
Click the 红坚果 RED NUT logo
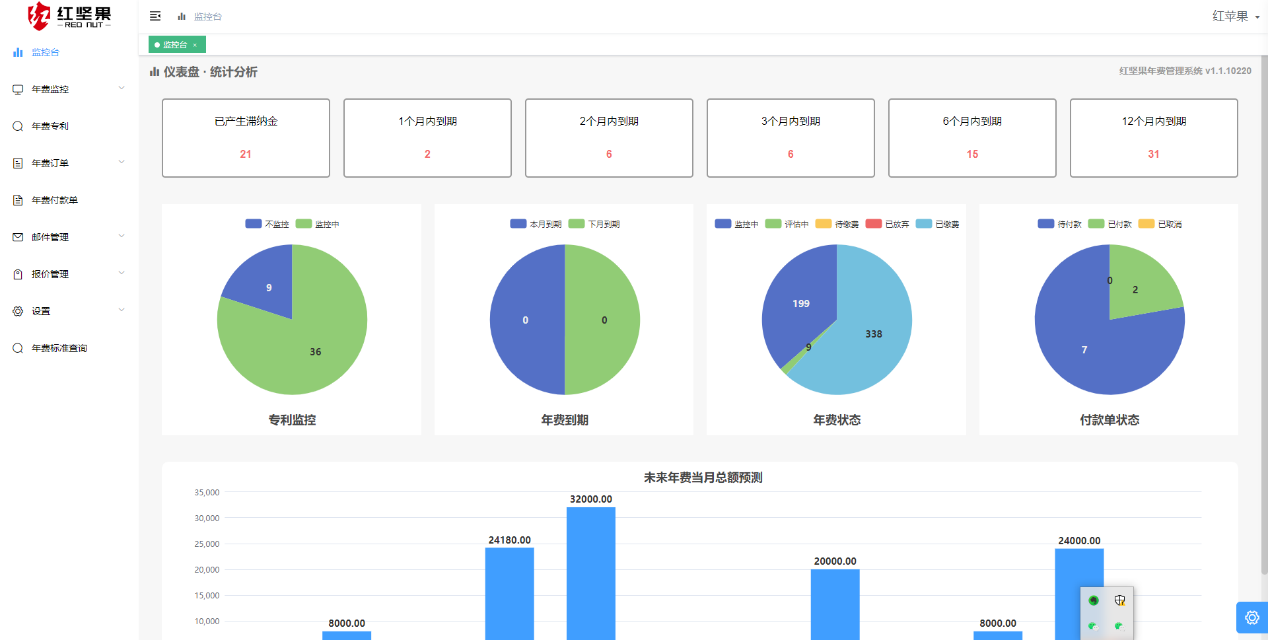coord(70,16)
